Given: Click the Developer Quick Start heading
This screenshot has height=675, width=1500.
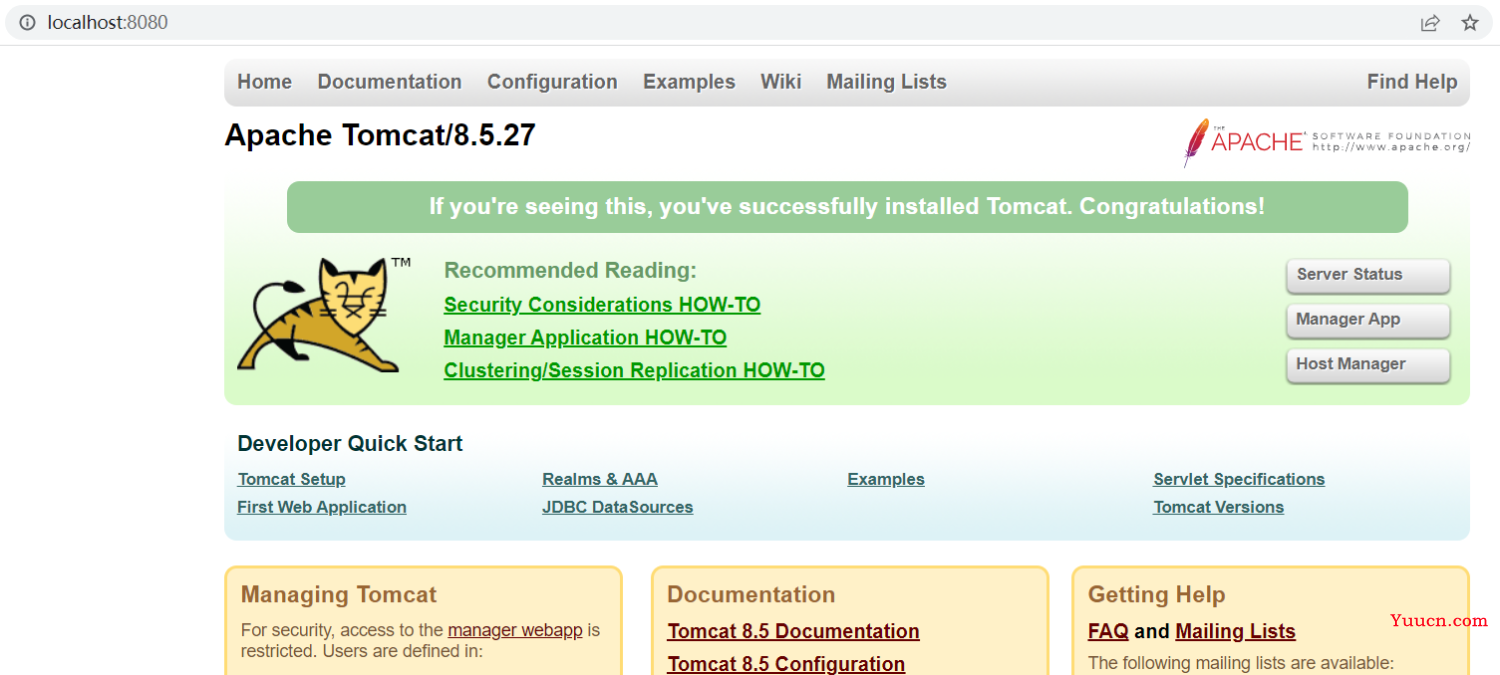Looking at the screenshot, I should 350,443.
